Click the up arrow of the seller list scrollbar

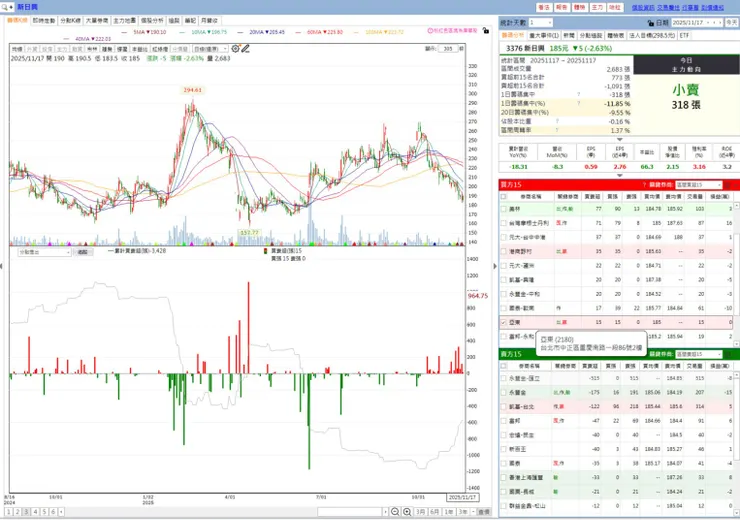737,375
